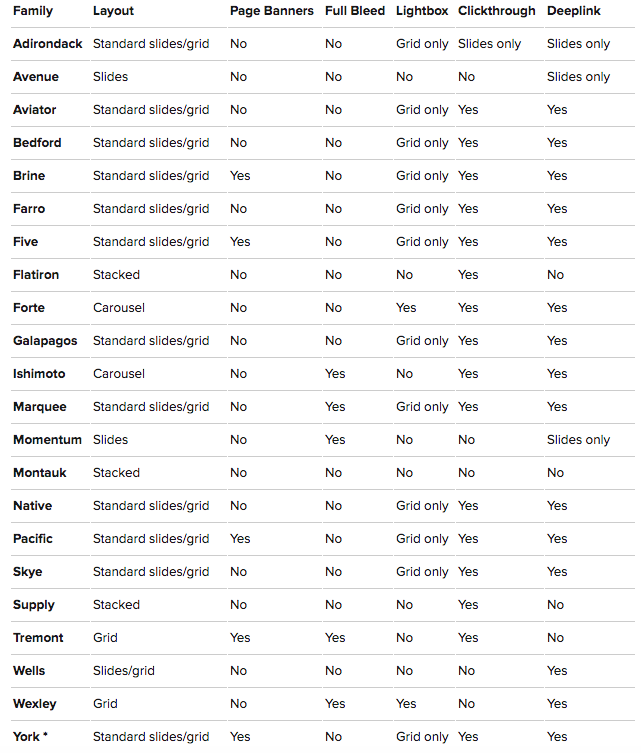Click Adirondack's 'Slides only' Clickthrough cell

pyautogui.click(x=490, y=44)
